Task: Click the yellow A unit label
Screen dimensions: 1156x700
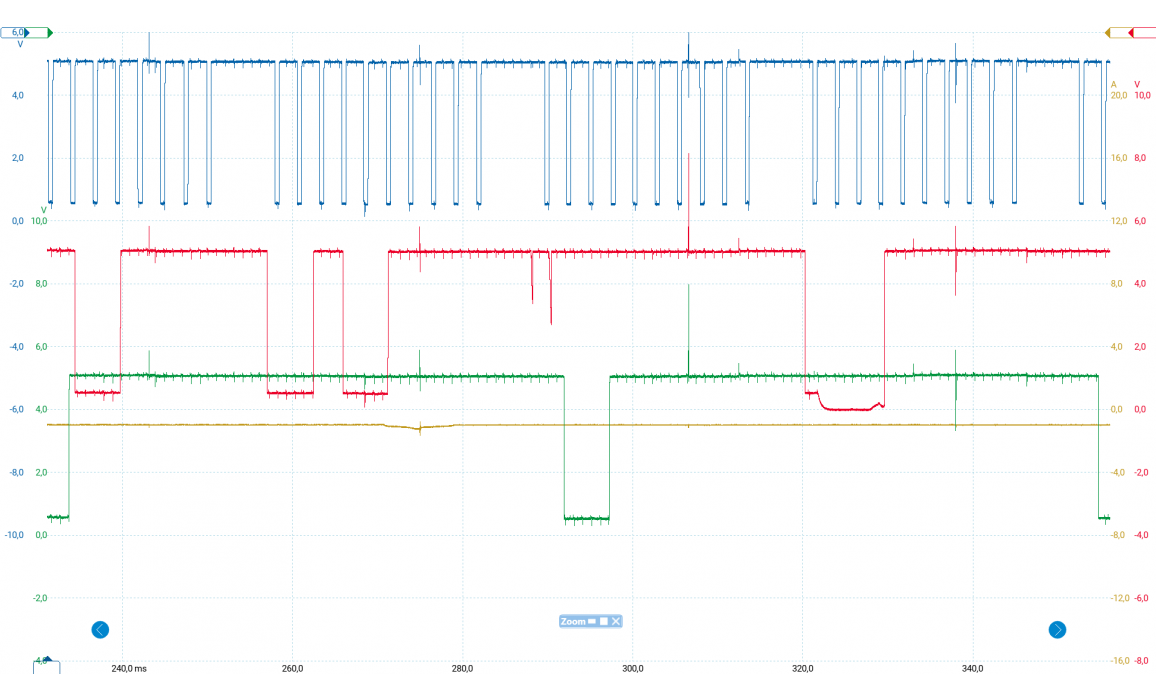Action: [x=1114, y=83]
